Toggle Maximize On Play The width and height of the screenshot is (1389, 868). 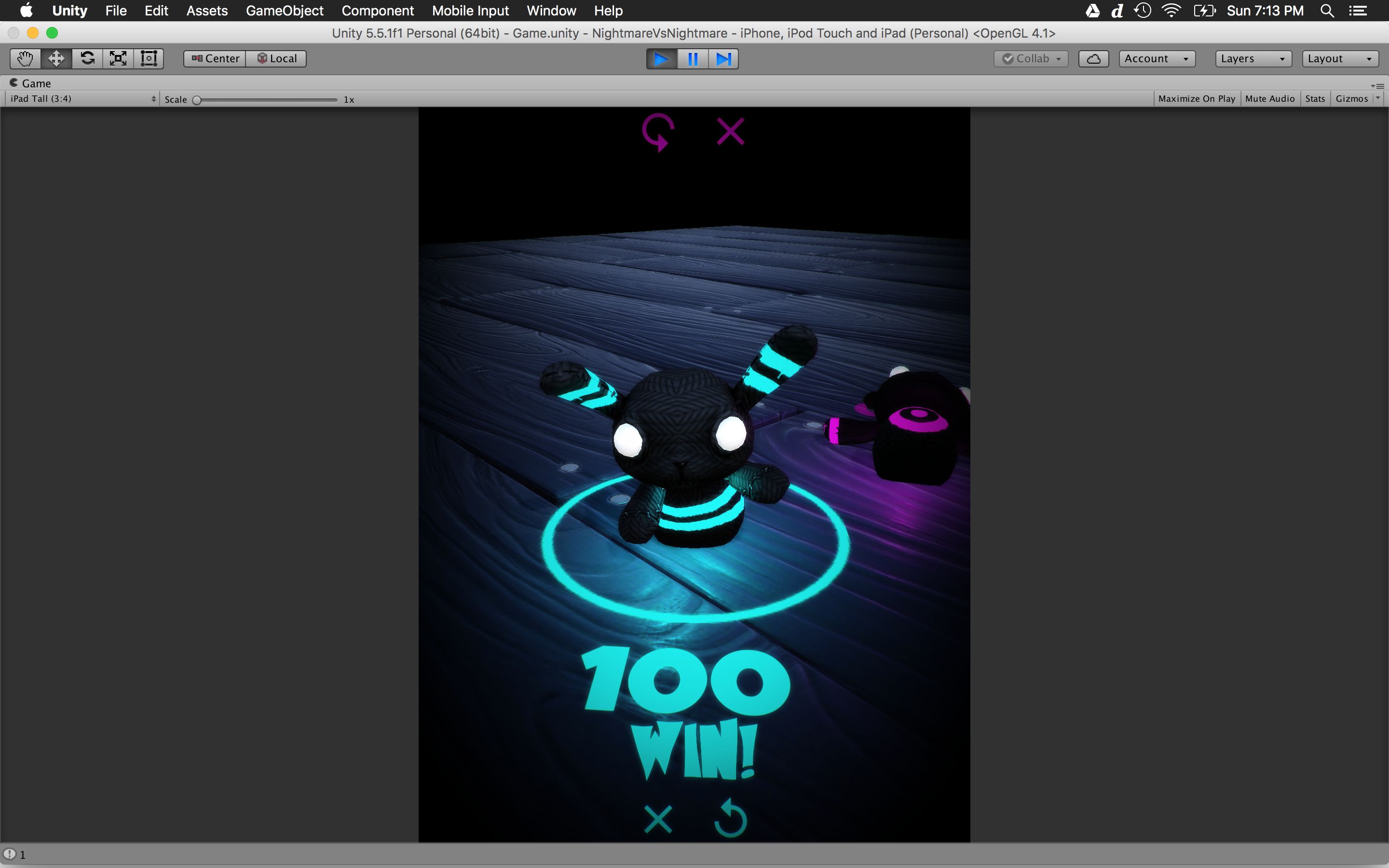tap(1196, 99)
